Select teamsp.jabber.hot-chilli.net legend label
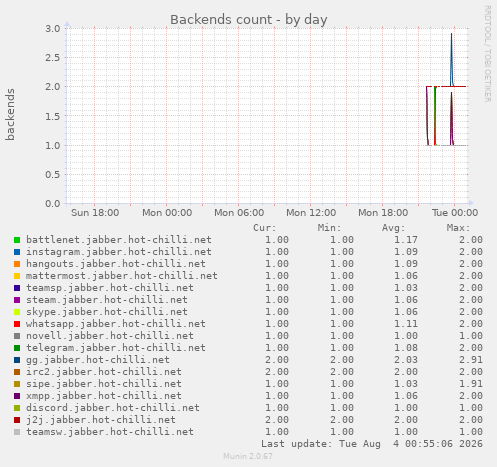Image resolution: width=497 pixels, height=467 pixels. tap(110, 288)
